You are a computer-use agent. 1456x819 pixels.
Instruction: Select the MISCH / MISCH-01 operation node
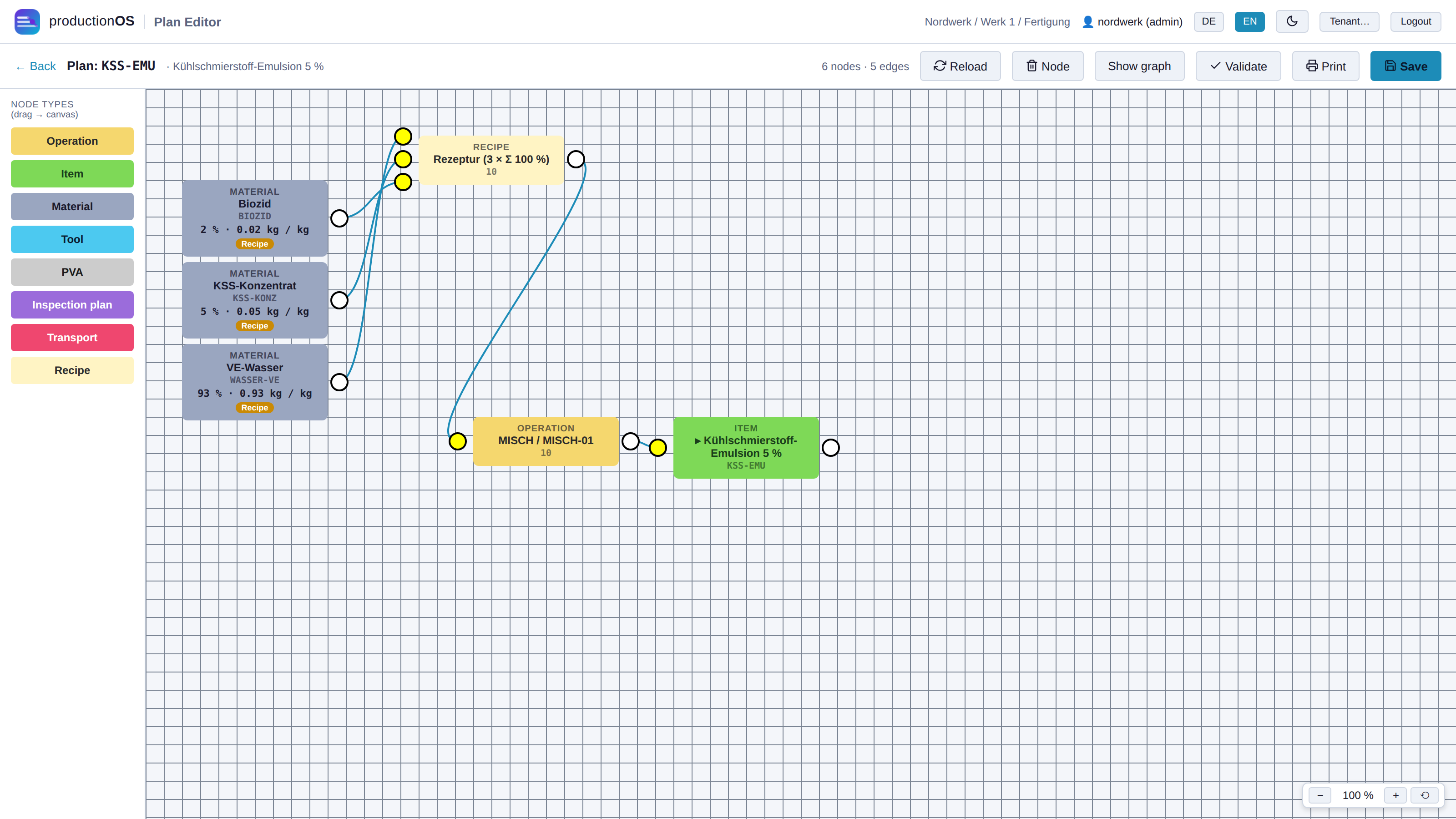(x=546, y=441)
